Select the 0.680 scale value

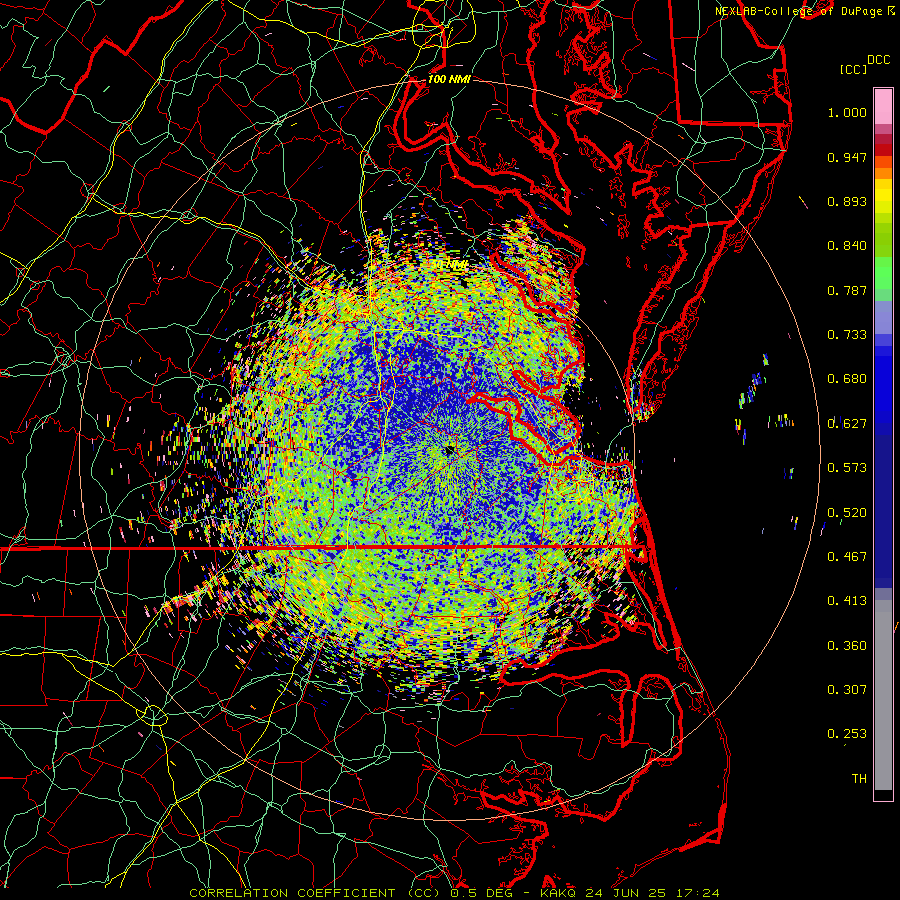(847, 379)
